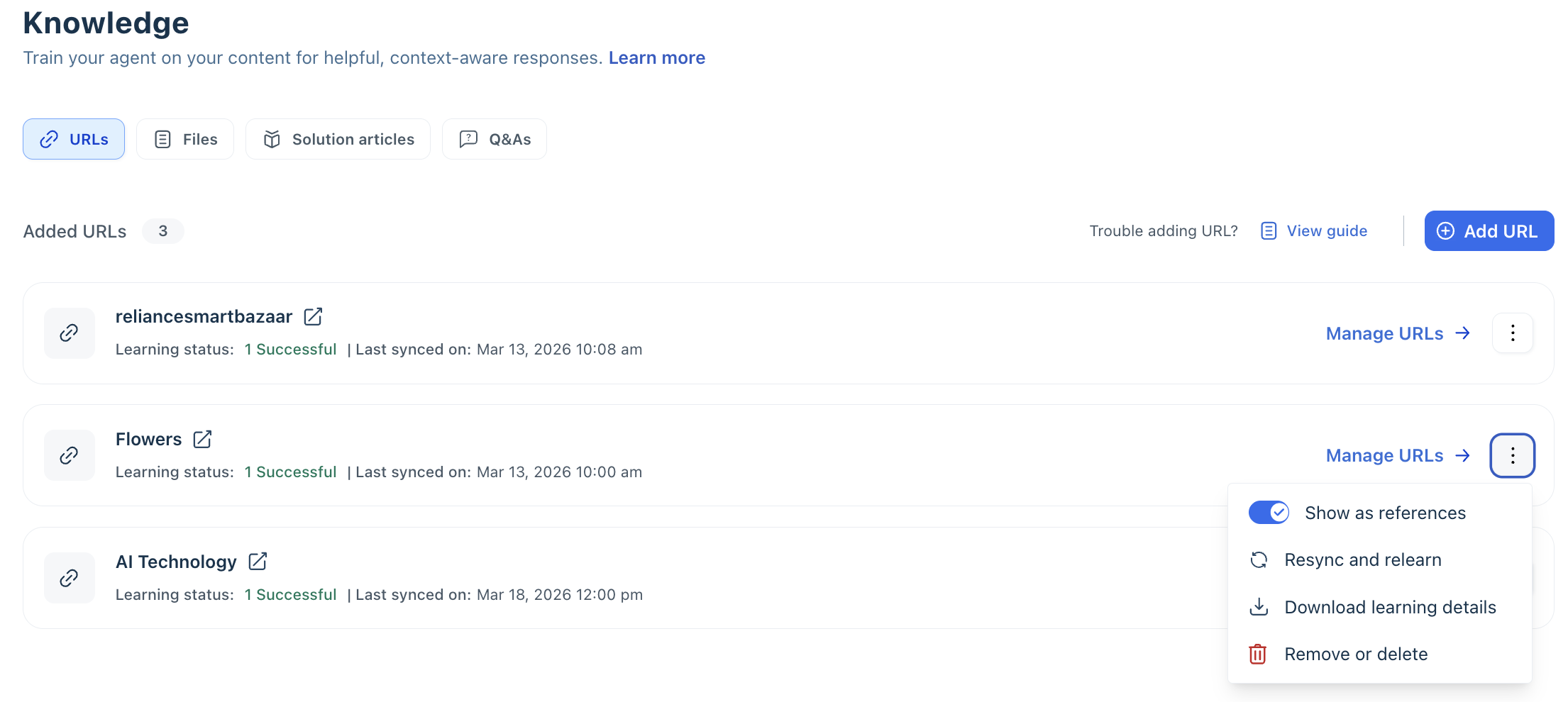Open the Solution articles tab
The height and width of the screenshot is (702, 1568).
338,139
